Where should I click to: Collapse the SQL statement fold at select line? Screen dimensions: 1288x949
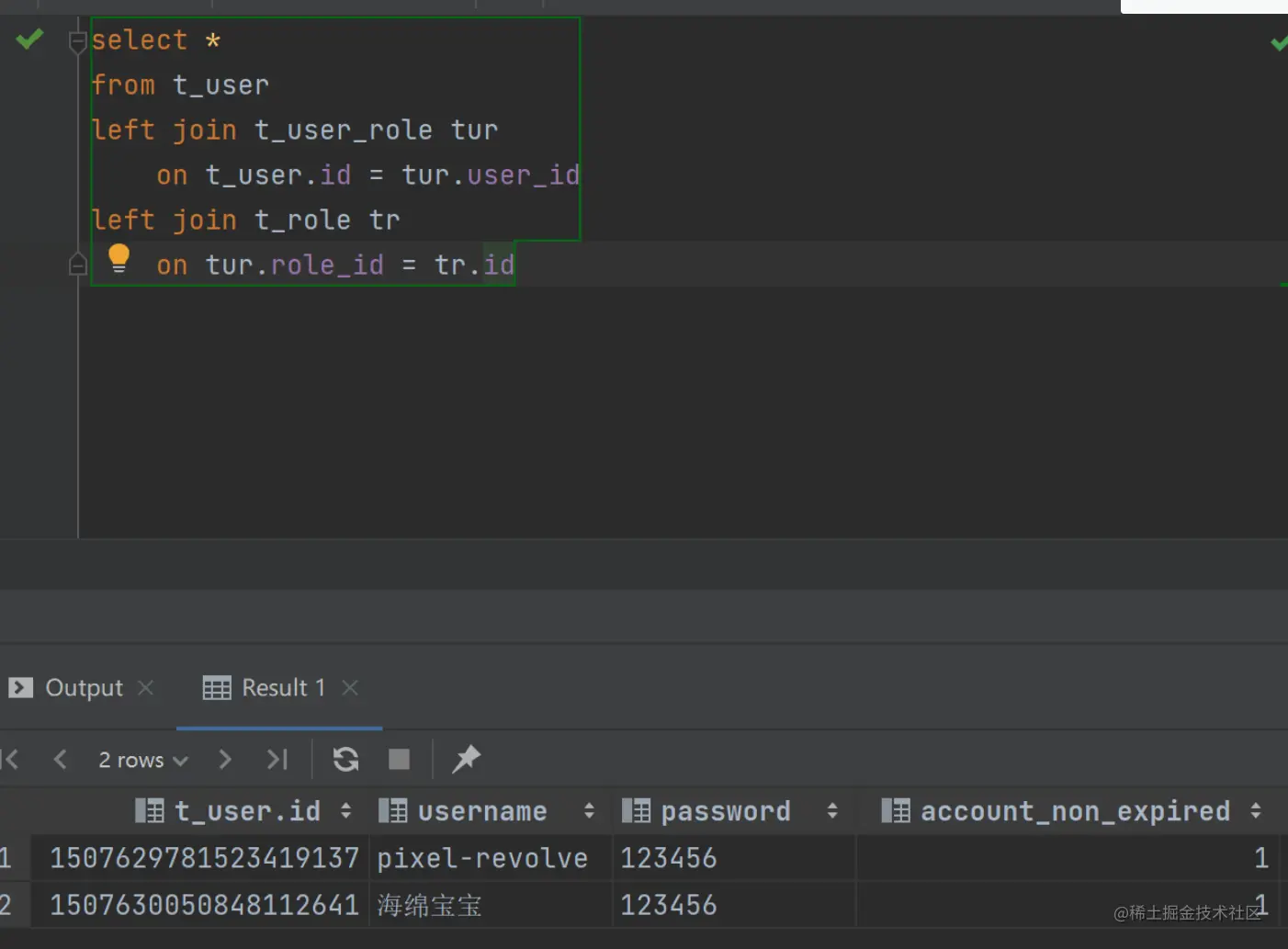[x=78, y=41]
